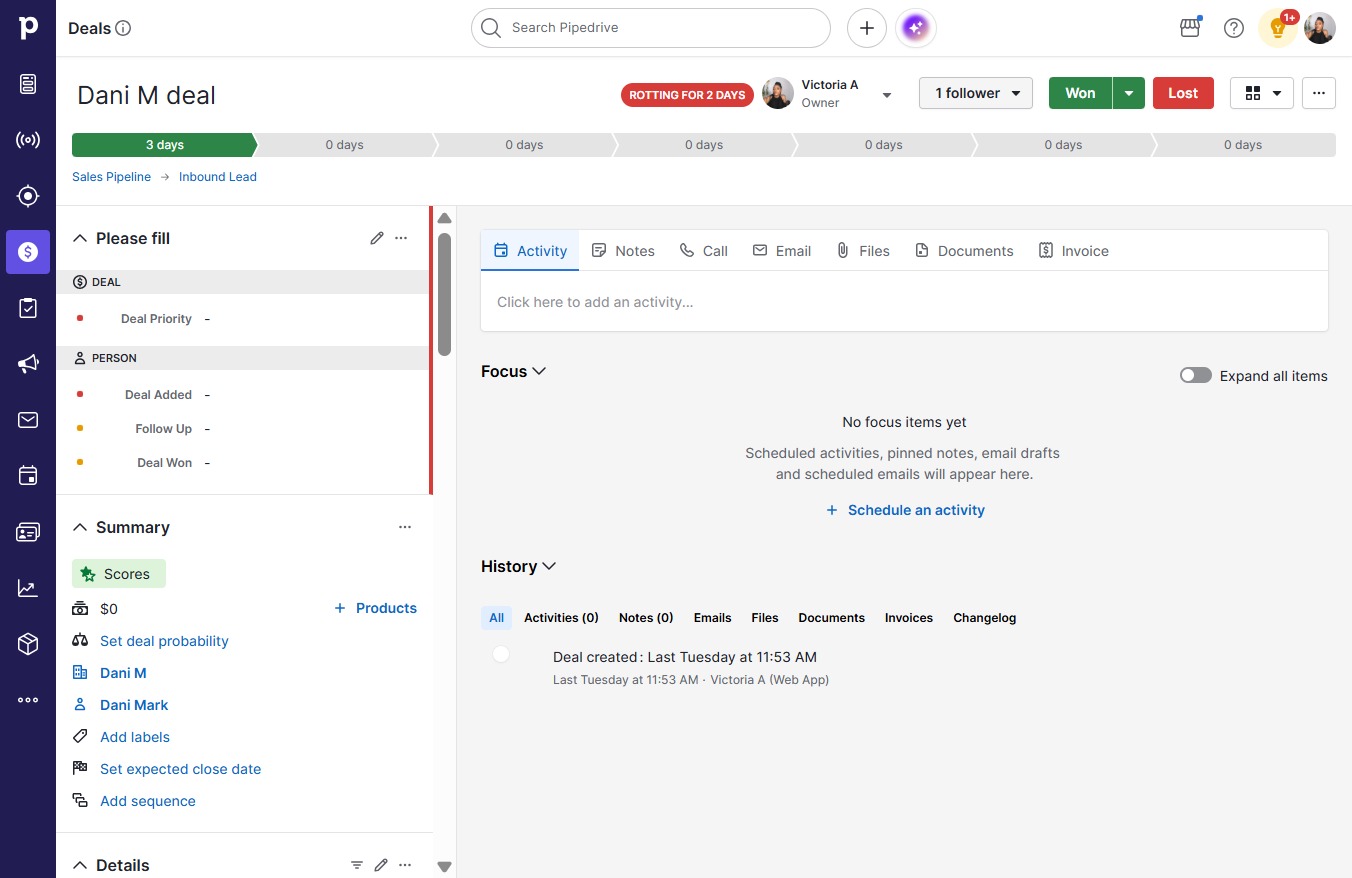1352x878 pixels.
Task: Open the help question mark icon
Action: click(1234, 28)
